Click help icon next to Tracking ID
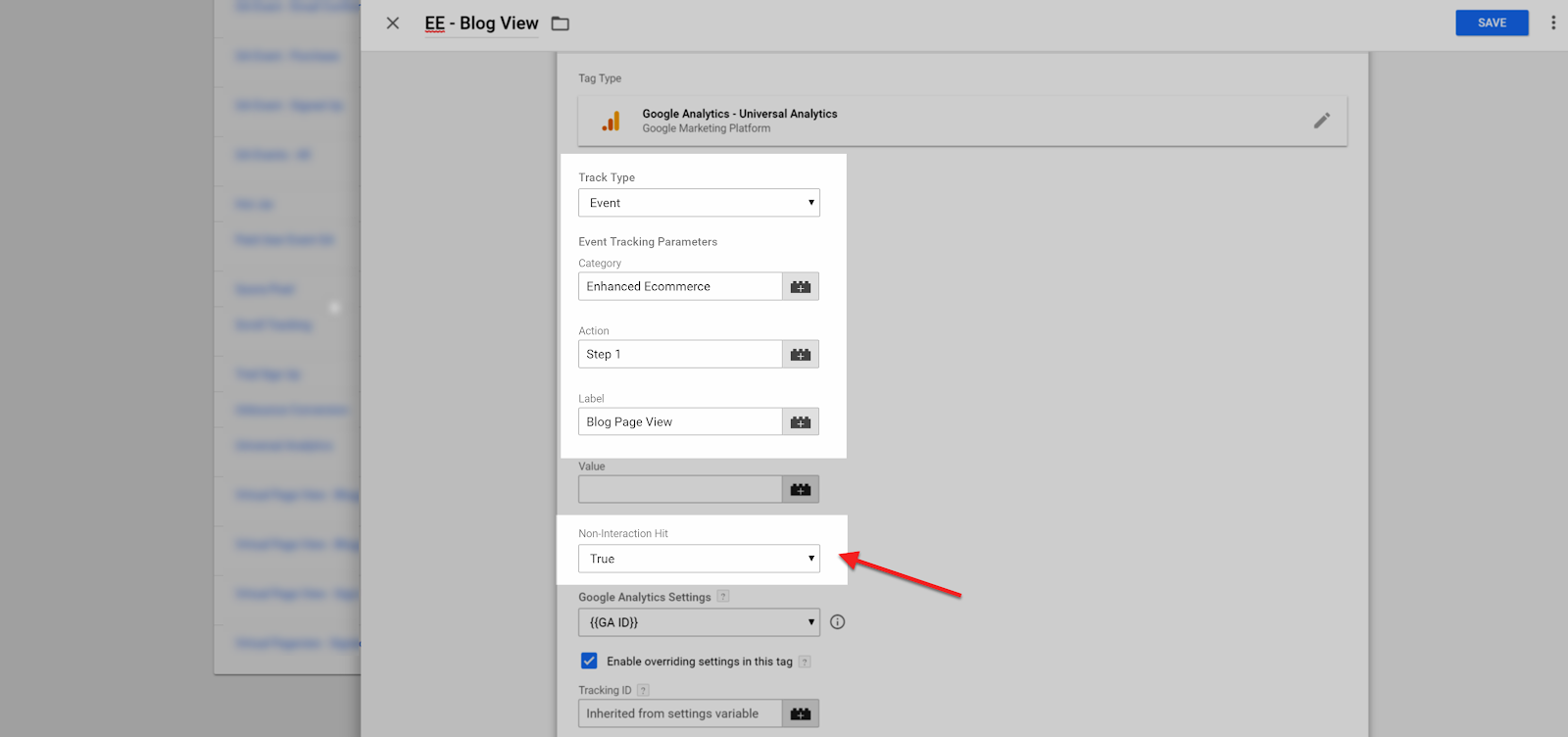 pos(643,690)
